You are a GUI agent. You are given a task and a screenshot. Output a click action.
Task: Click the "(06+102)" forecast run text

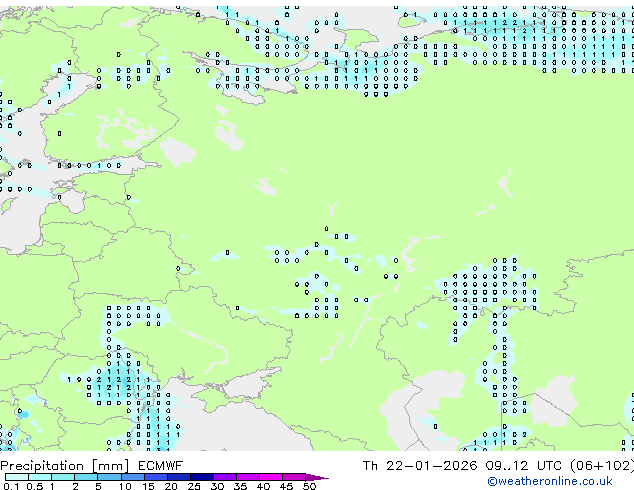[x=602, y=466]
